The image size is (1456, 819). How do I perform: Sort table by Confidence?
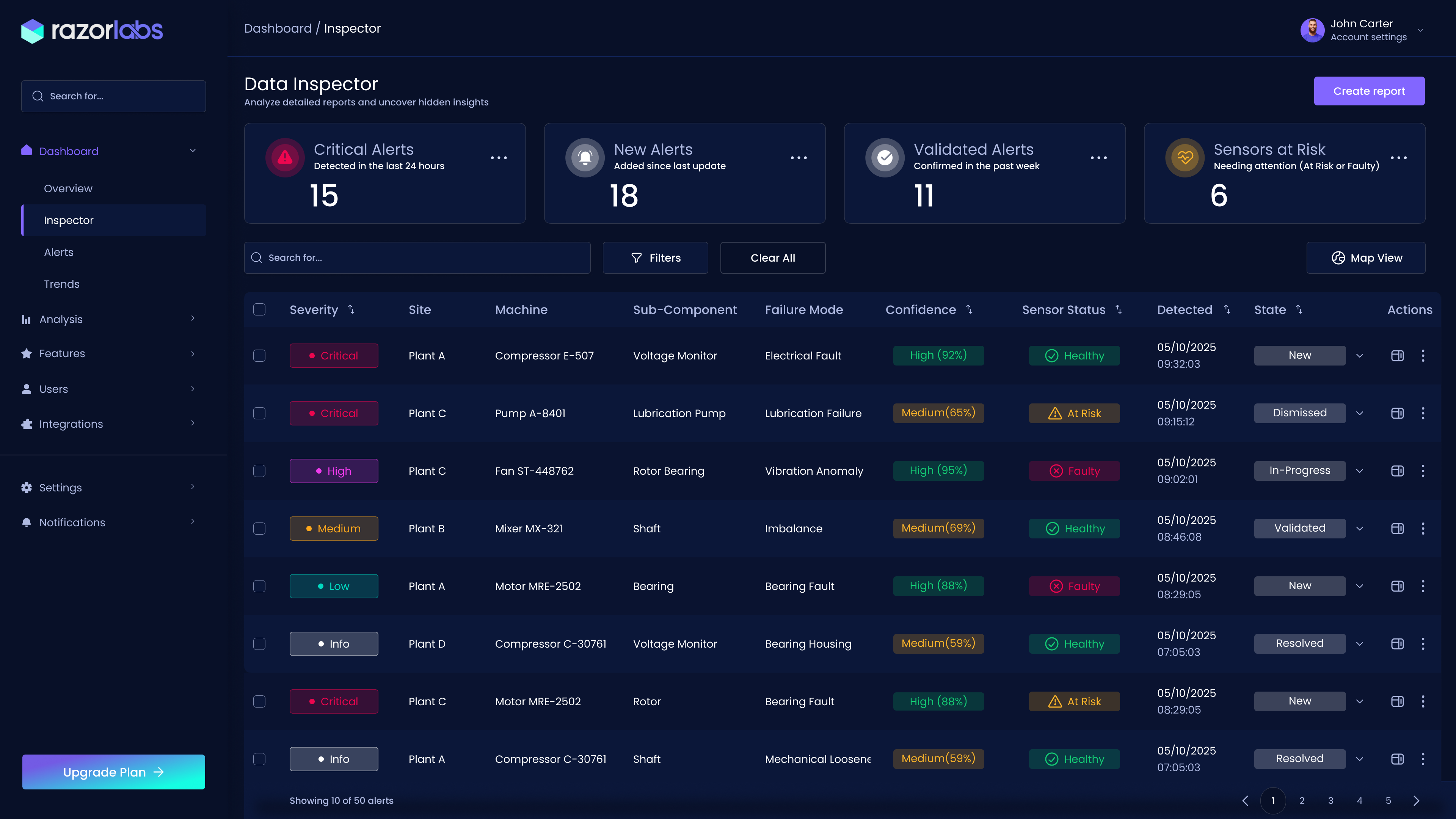(970, 309)
